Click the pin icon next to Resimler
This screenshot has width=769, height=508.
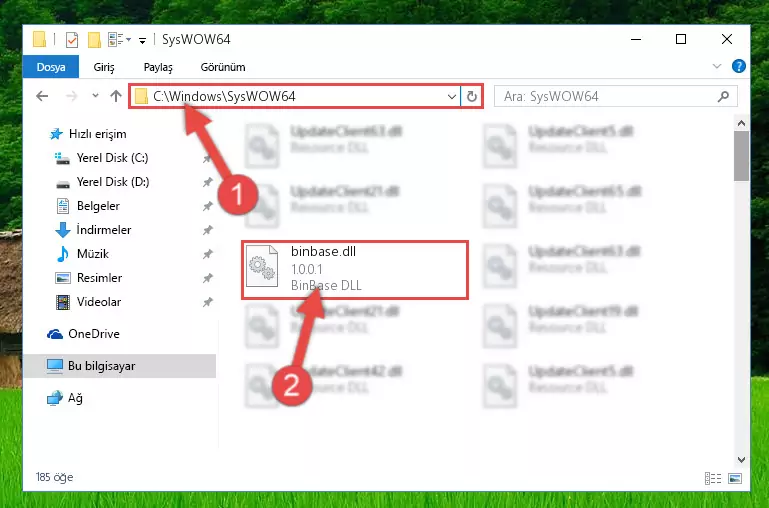(207, 278)
